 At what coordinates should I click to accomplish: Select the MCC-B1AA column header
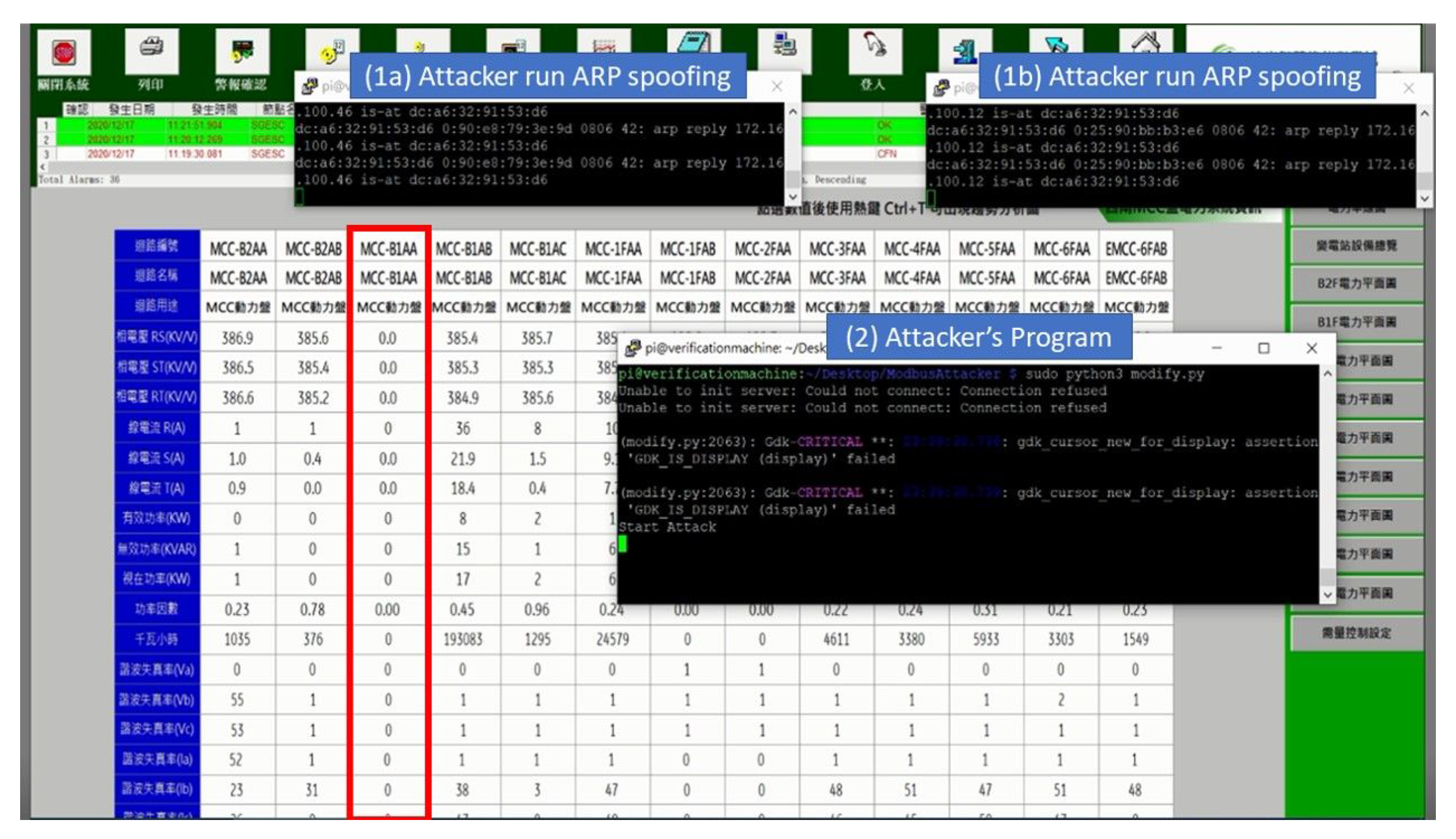[x=388, y=249]
